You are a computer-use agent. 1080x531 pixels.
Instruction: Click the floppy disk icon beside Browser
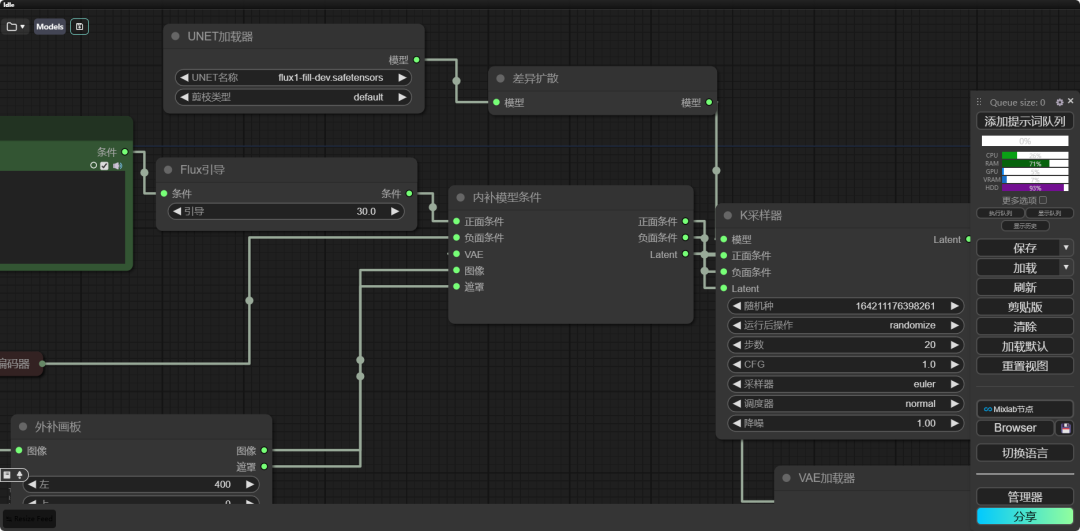click(x=1065, y=428)
